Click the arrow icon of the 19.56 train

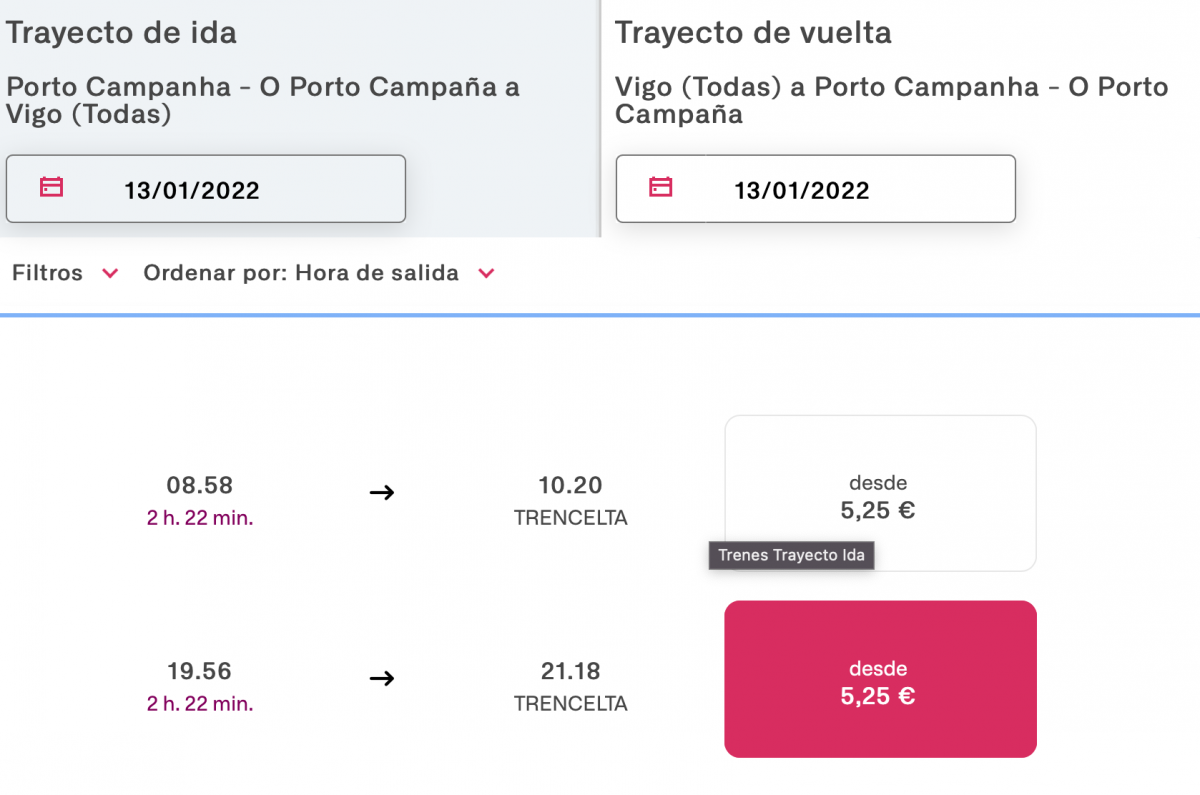click(382, 678)
